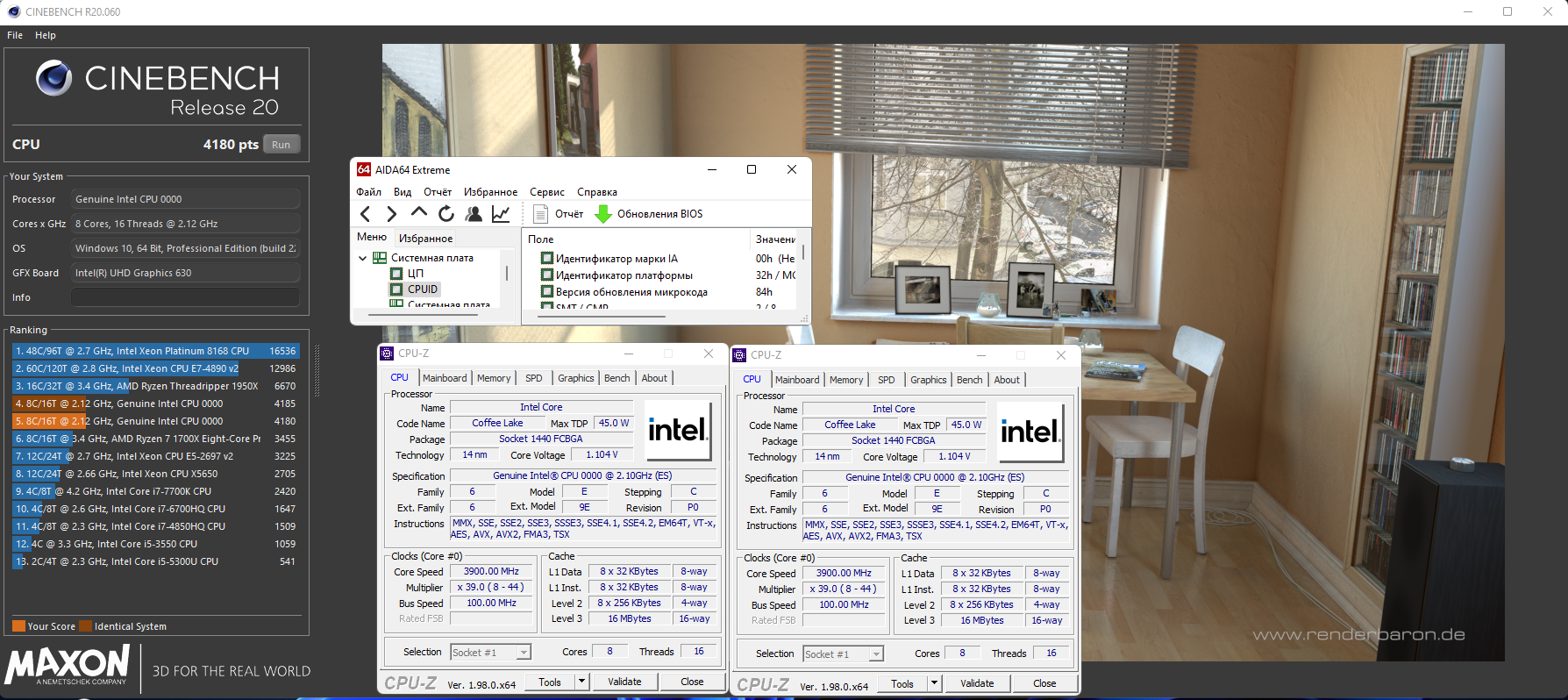This screenshot has height=700, width=1568.
Task: Click the Cinebench Info input field
Action: (x=185, y=297)
